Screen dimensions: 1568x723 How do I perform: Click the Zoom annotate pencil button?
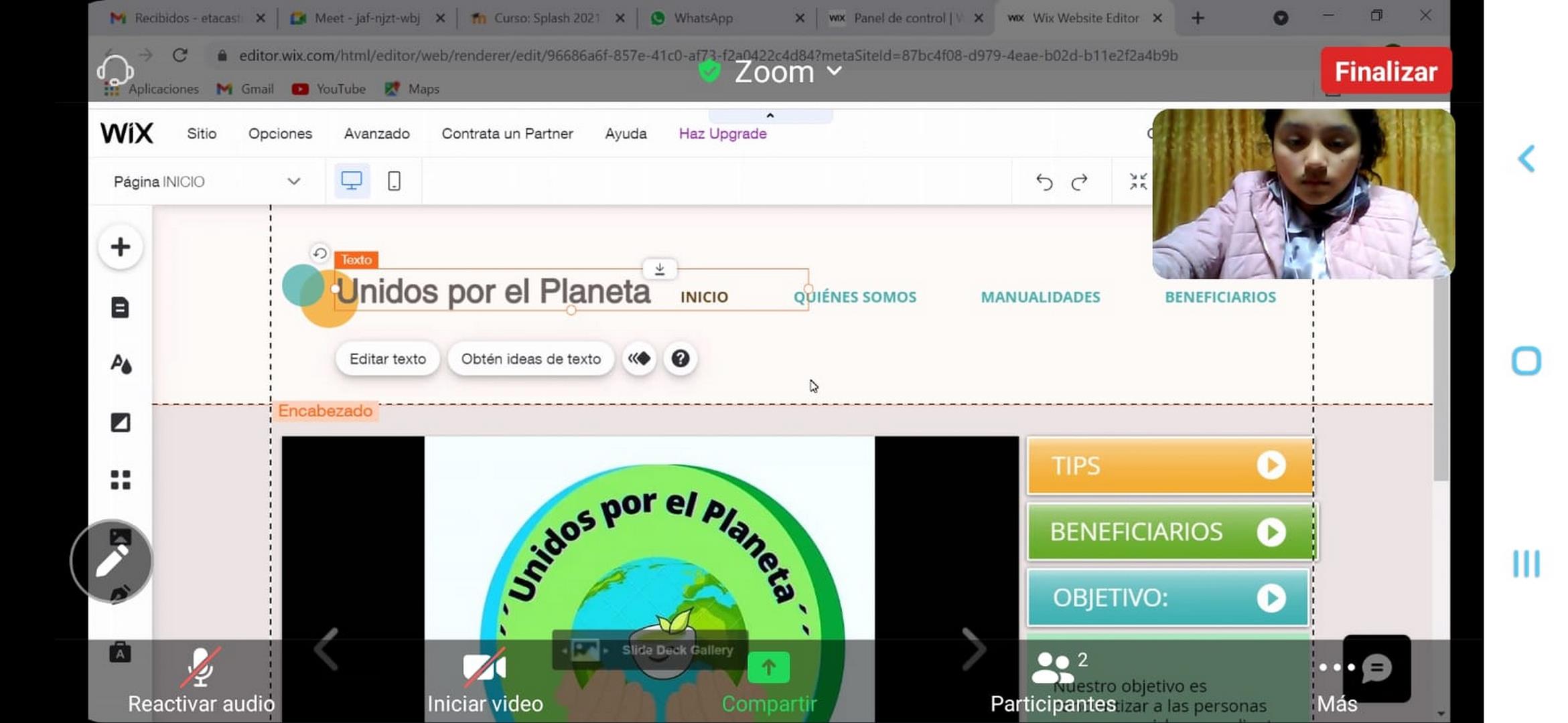coord(111,561)
